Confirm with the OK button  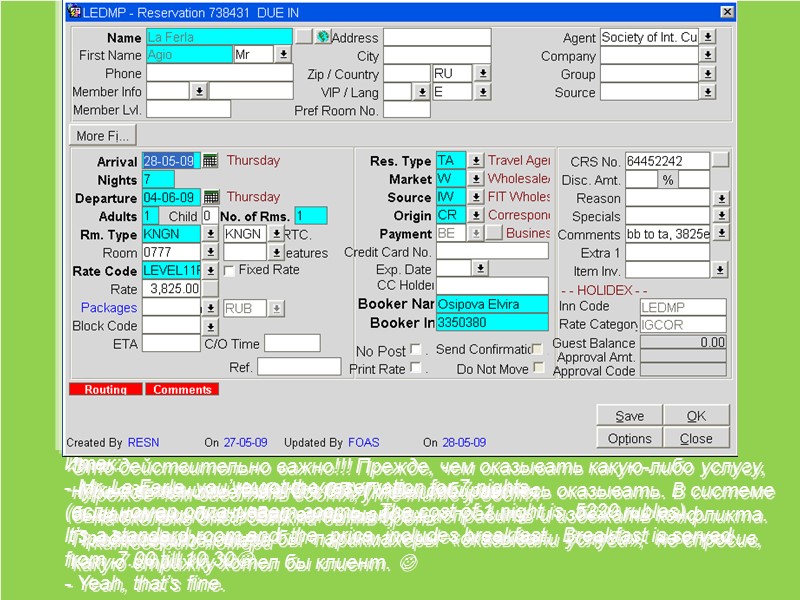[x=696, y=416]
